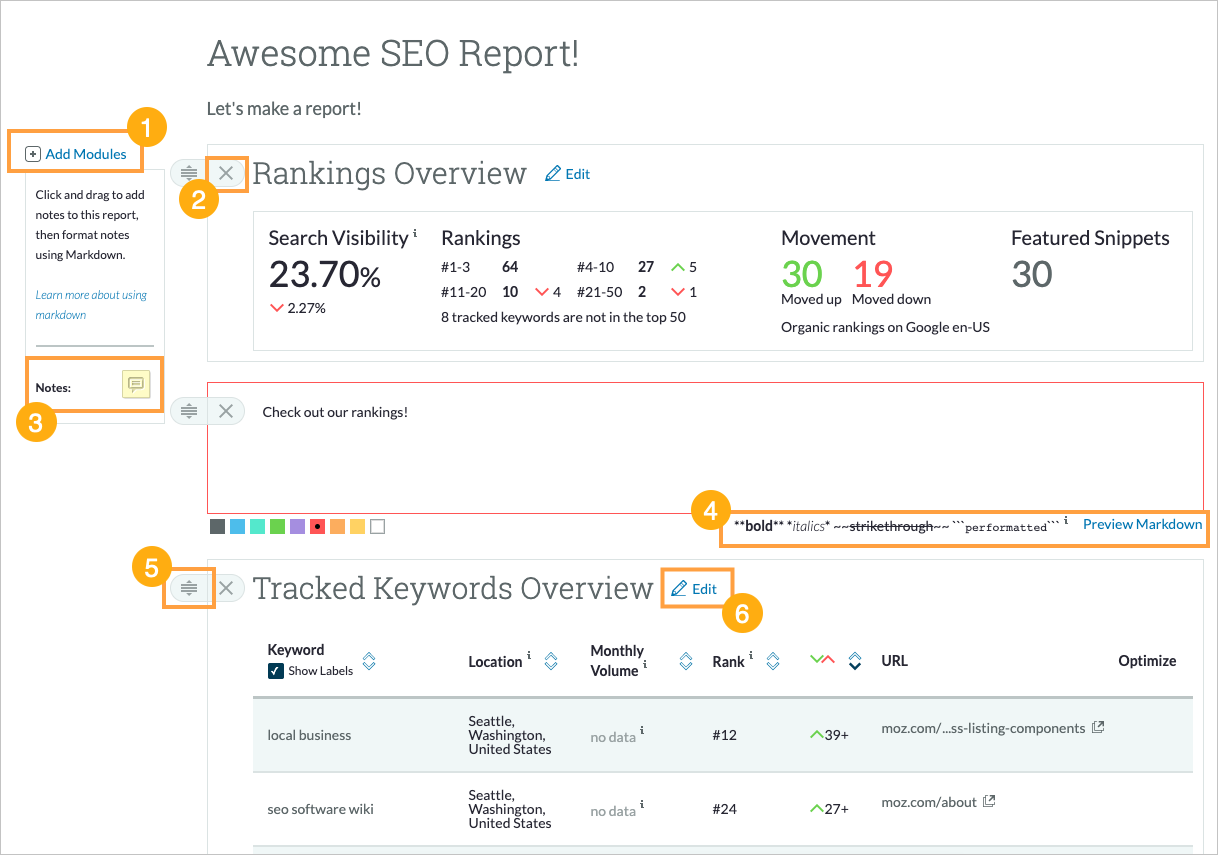Open 'Learn more about using markdown' link

(x=90, y=304)
